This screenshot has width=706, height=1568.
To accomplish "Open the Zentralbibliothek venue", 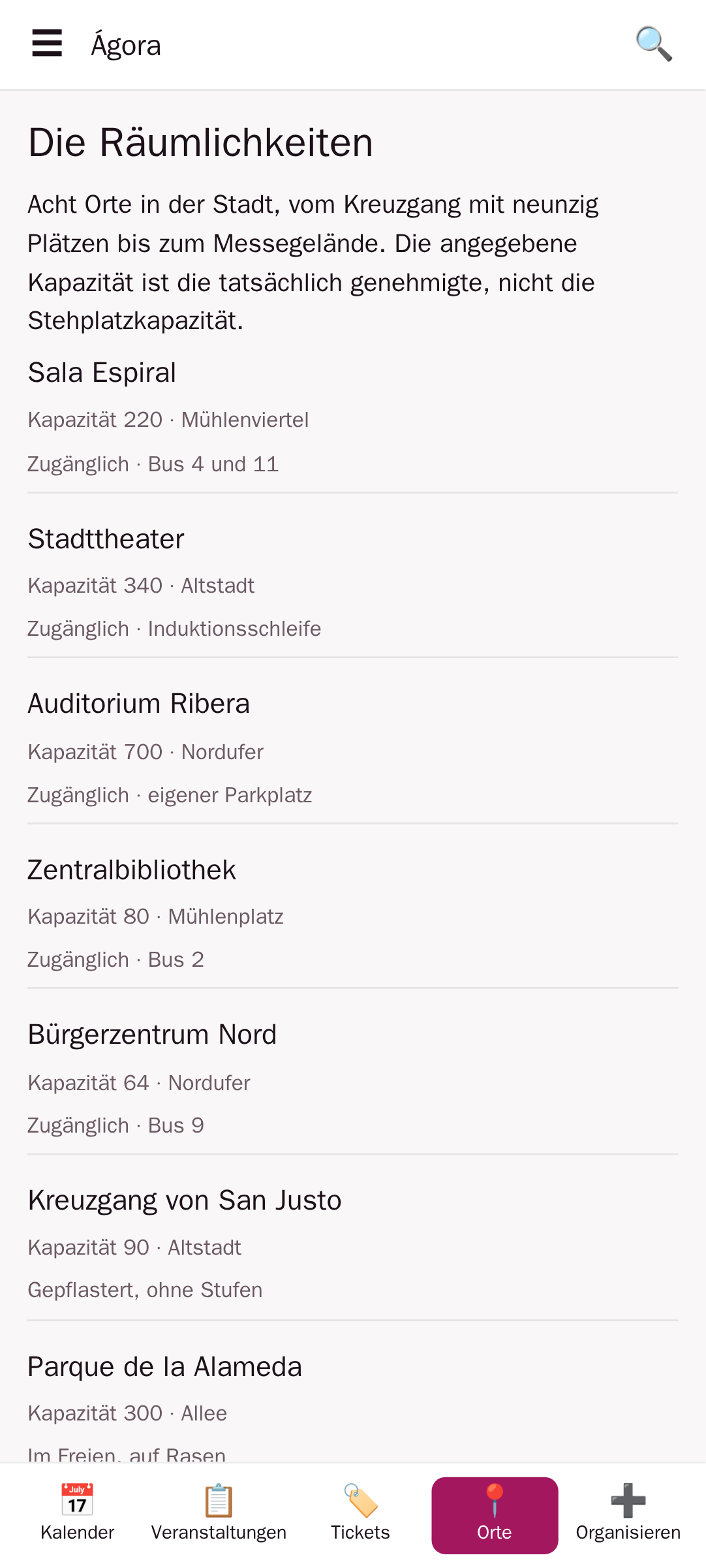I will [353, 915].
